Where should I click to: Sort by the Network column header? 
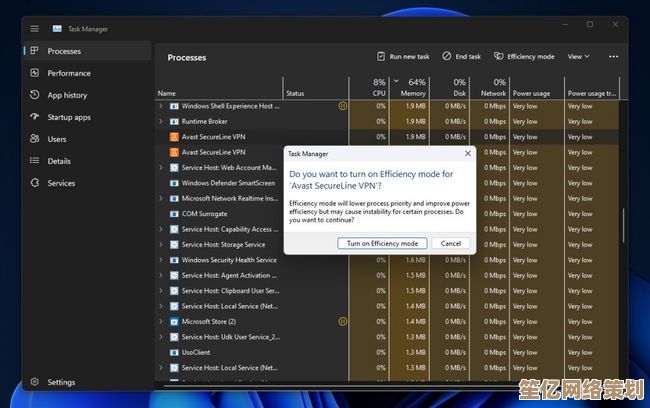490,87
